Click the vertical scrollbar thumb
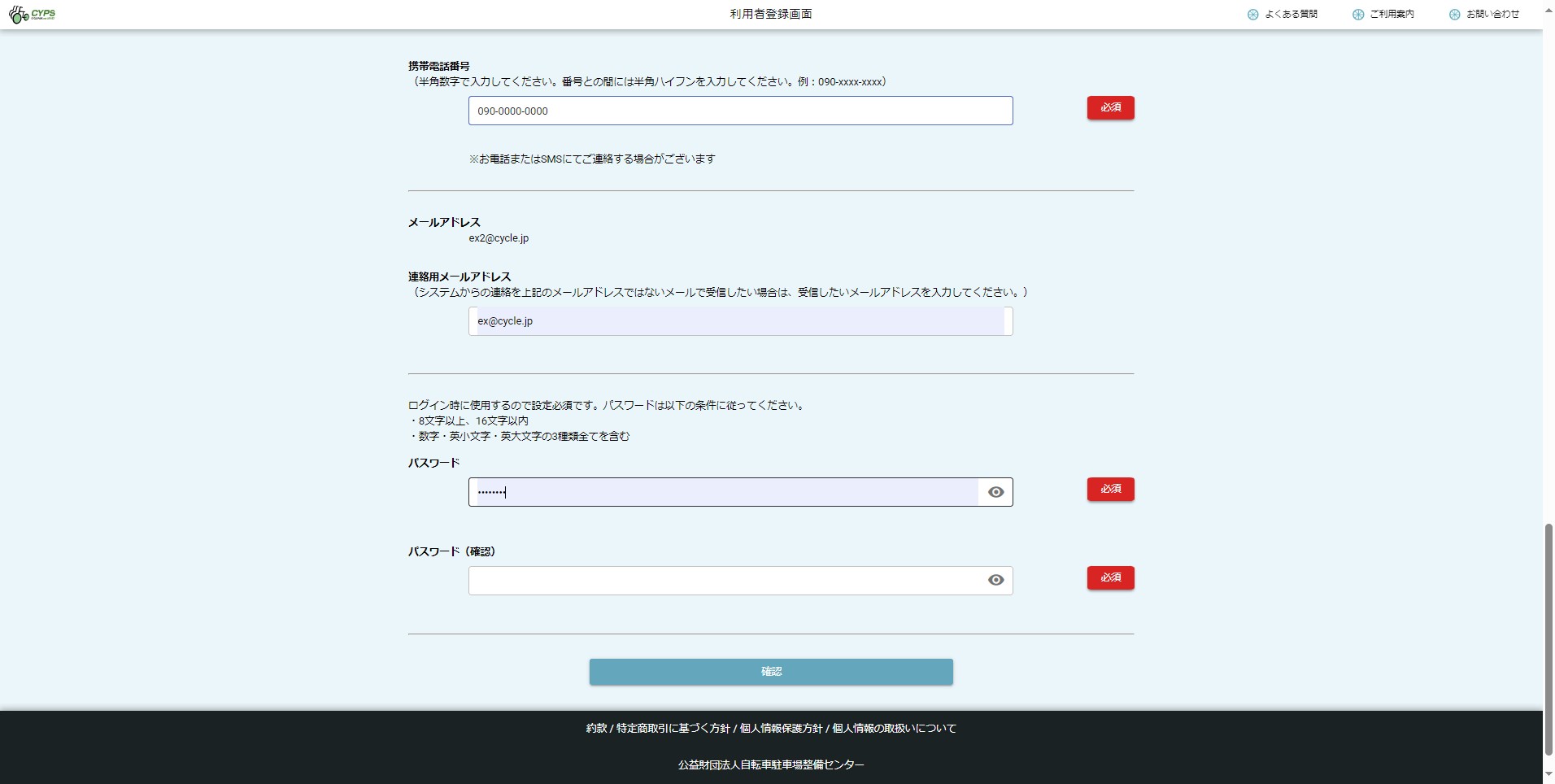This screenshot has width=1555, height=784. (x=1548, y=638)
